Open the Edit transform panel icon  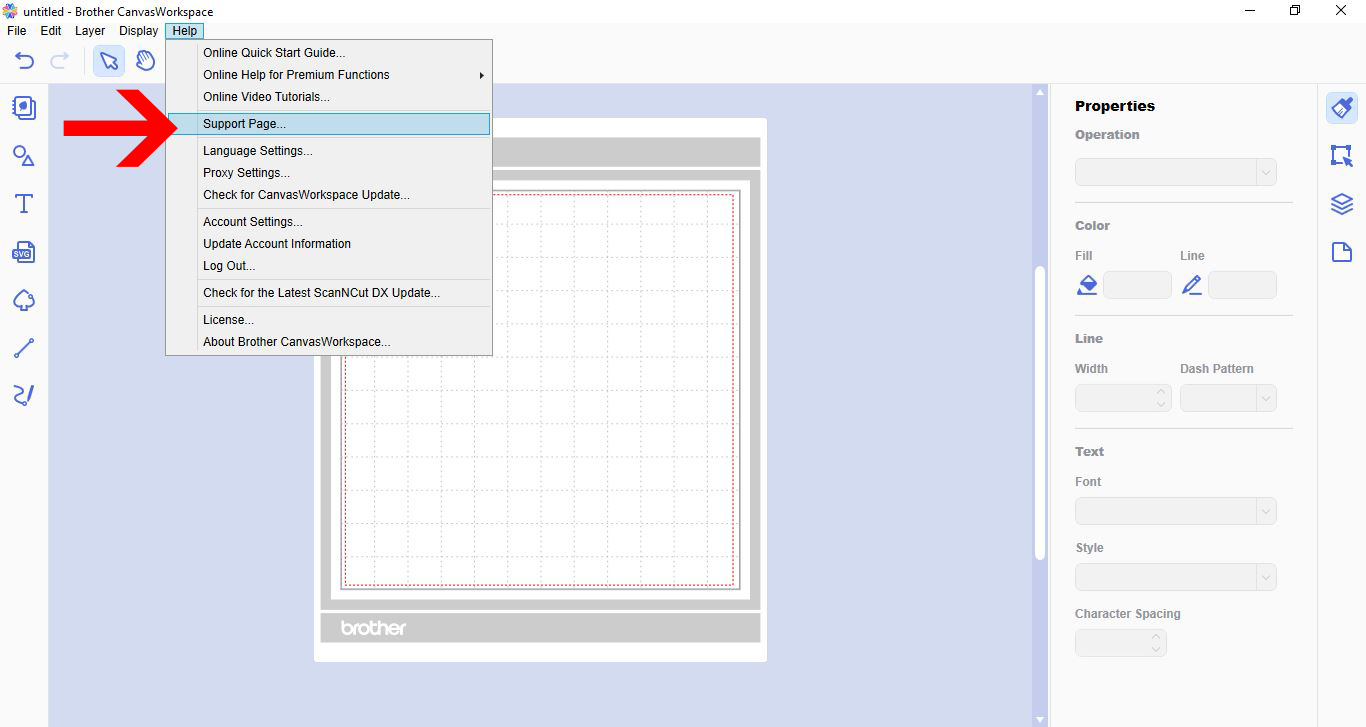(1342, 156)
